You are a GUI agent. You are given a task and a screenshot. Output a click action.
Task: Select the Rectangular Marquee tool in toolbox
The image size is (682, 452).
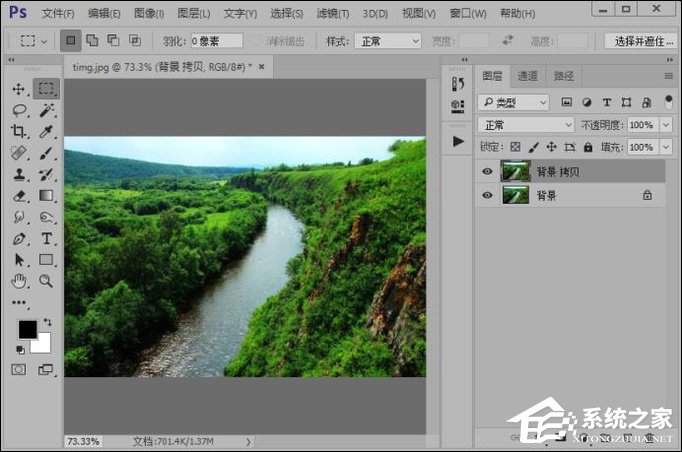[x=46, y=89]
